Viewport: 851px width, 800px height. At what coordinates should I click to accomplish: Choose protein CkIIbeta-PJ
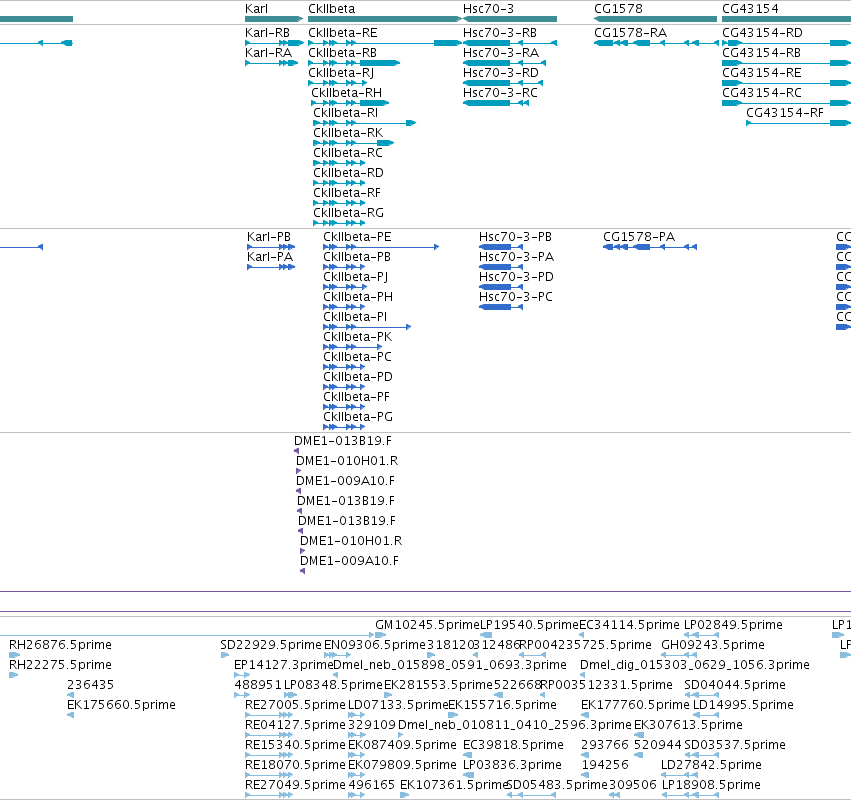click(355, 277)
